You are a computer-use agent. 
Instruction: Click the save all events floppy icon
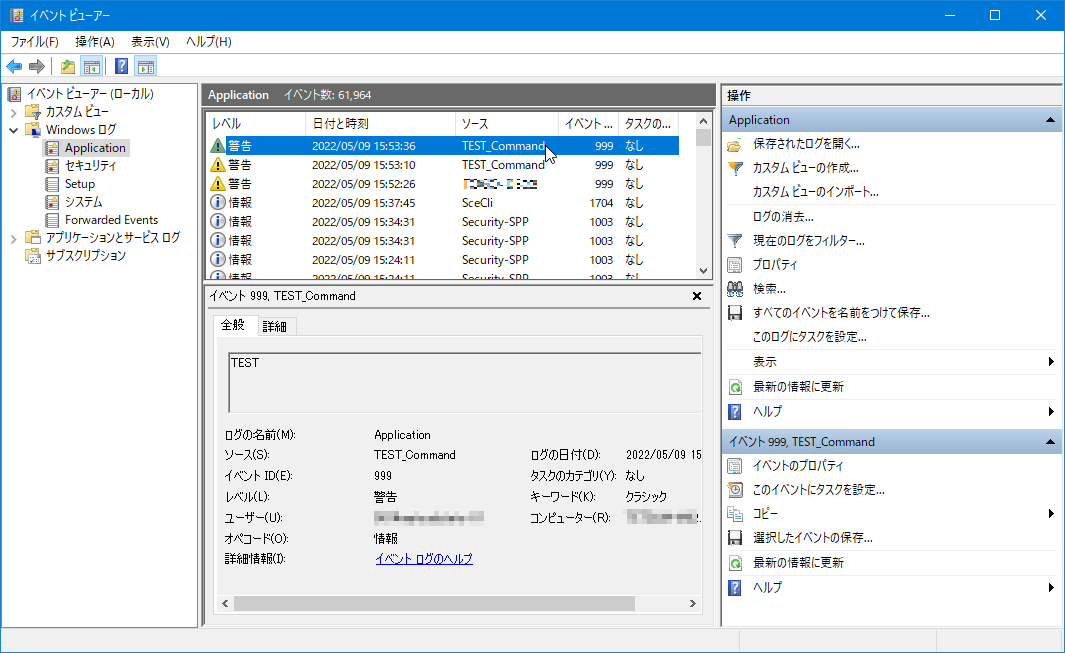coord(735,313)
